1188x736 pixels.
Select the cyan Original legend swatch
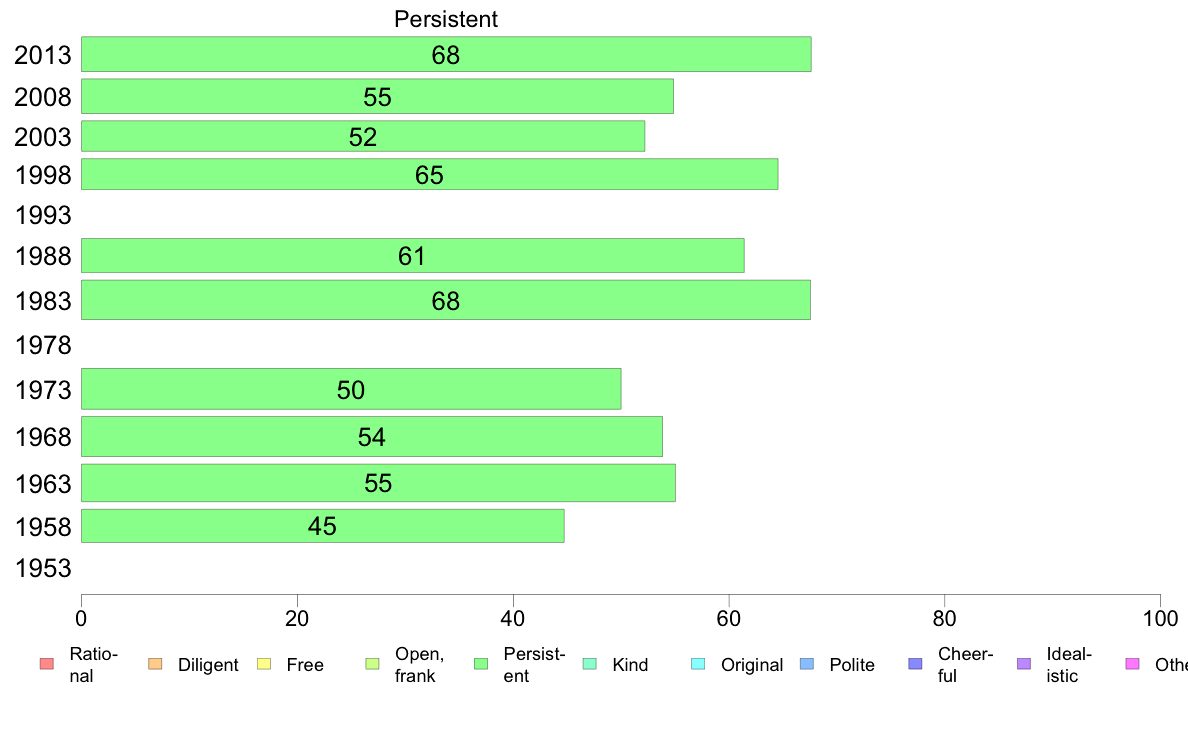tap(698, 664)
